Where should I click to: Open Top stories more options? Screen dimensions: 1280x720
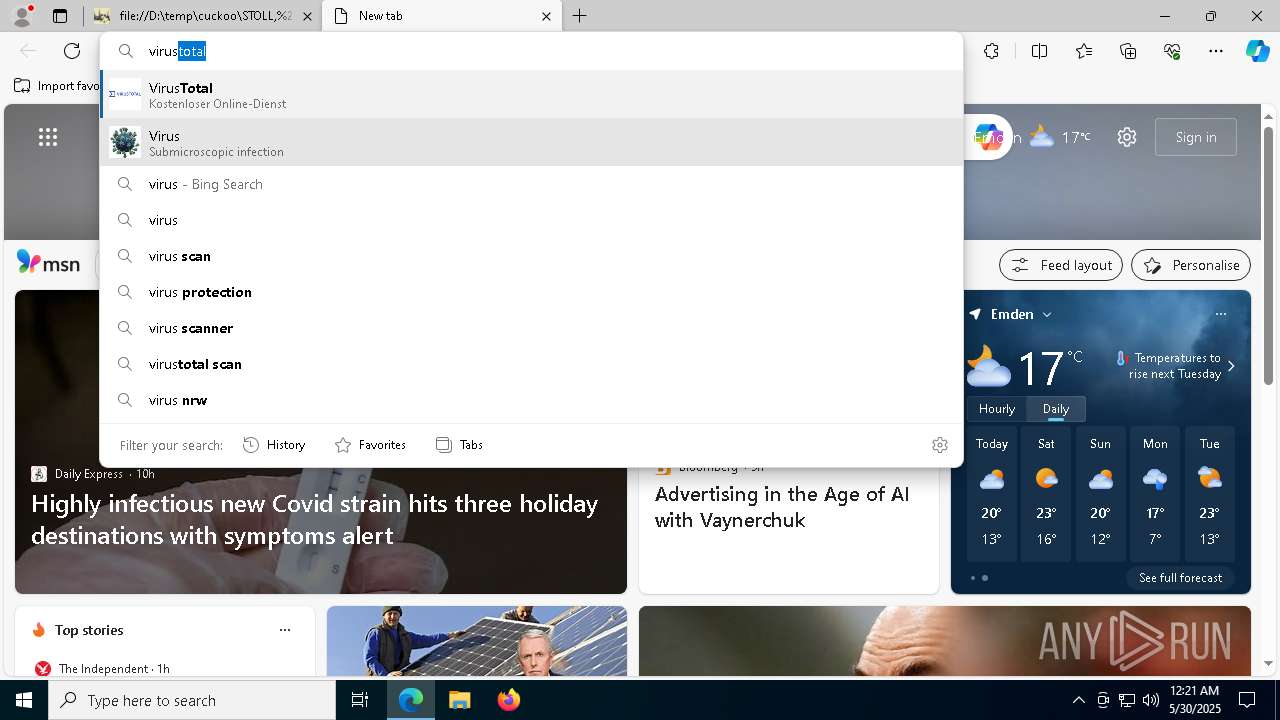pyautogui.click(x=285, y=630)
